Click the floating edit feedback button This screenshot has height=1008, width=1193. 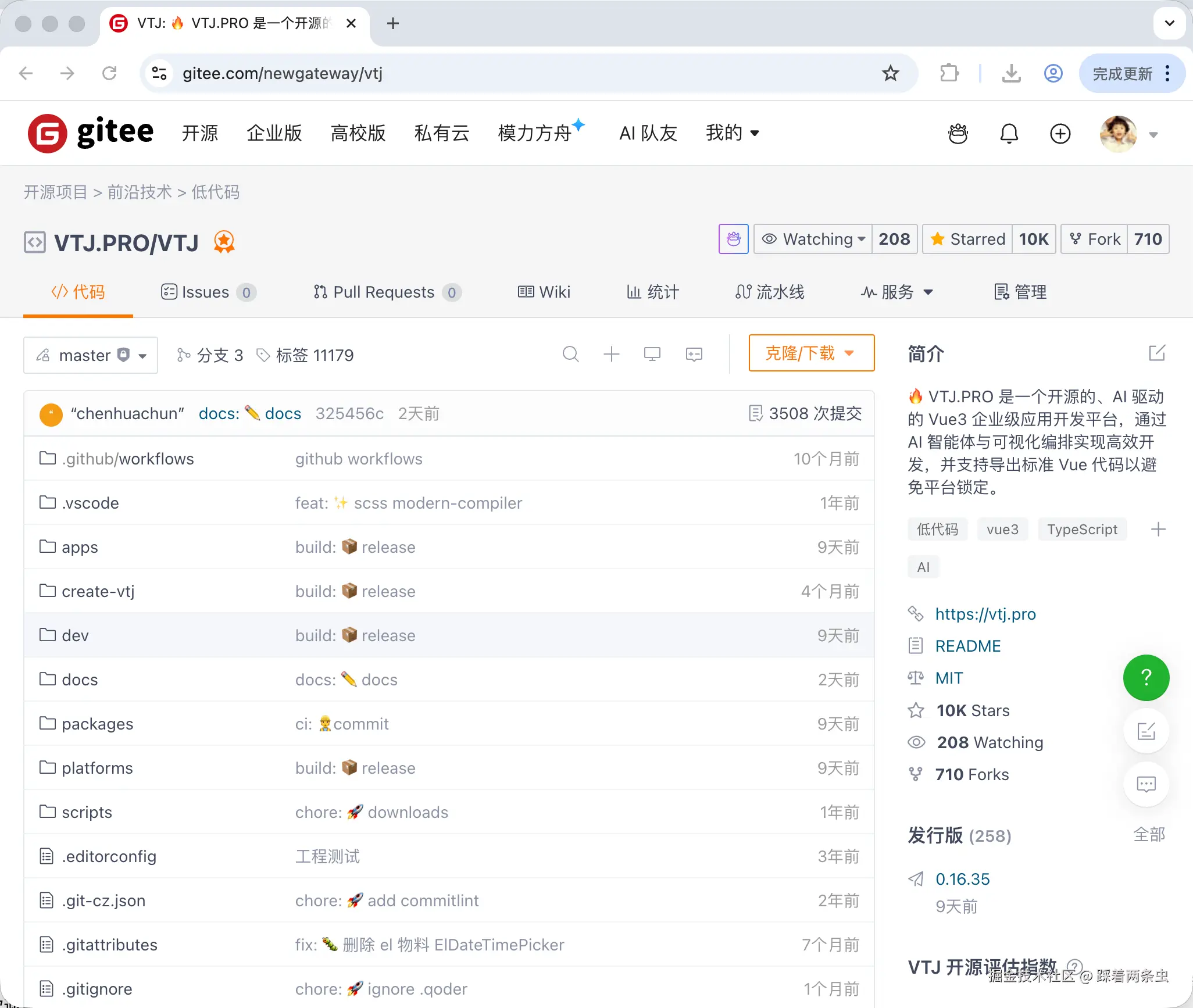(1146, 731)
